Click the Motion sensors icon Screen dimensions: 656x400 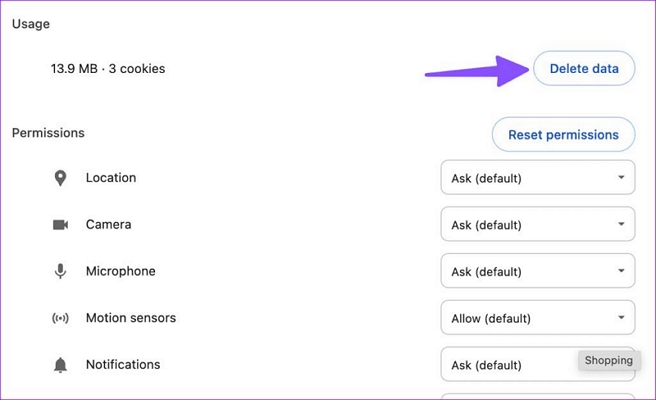tap(60, 318)
